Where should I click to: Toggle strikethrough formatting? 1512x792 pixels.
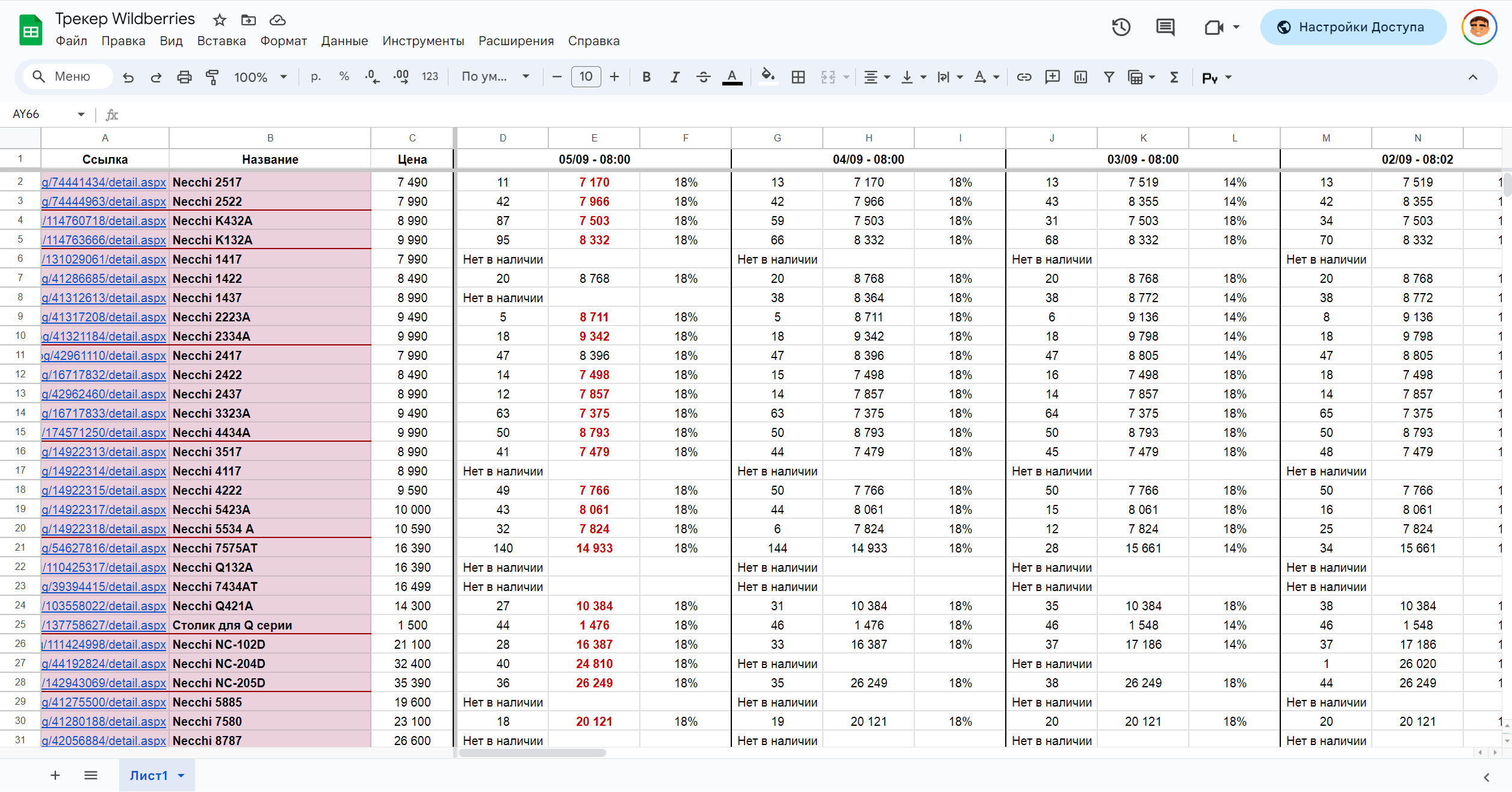703,77
